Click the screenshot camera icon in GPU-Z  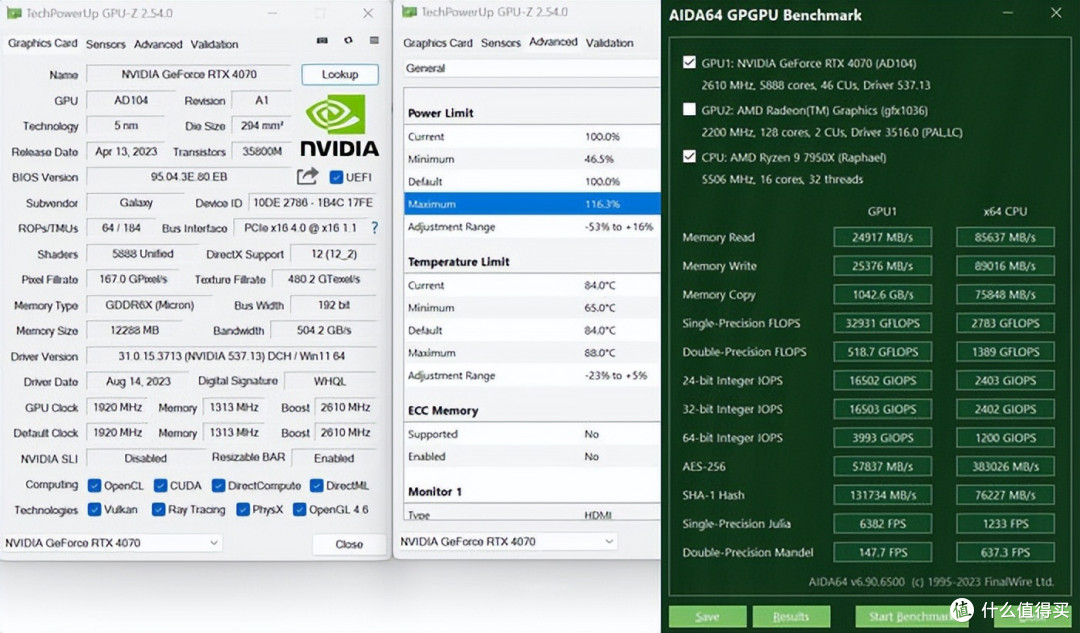322,41
